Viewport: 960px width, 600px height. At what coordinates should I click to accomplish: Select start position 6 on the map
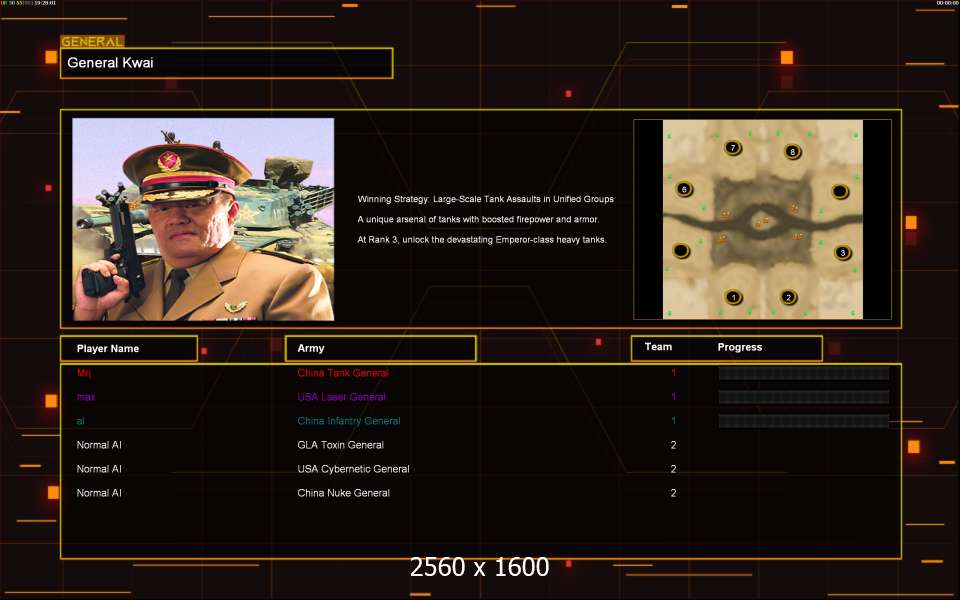(x=684, y=189)
